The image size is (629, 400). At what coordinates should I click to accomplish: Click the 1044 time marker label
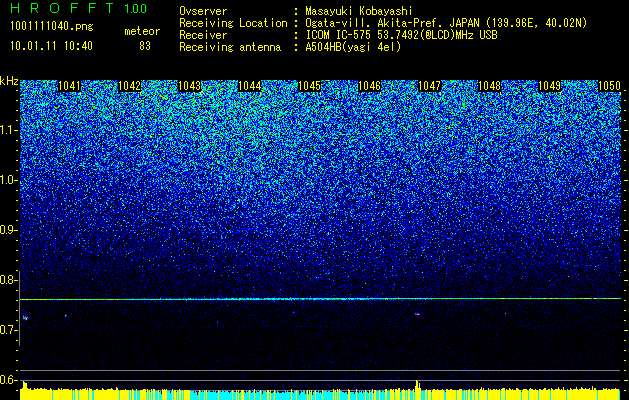click(x=250, y=86)
